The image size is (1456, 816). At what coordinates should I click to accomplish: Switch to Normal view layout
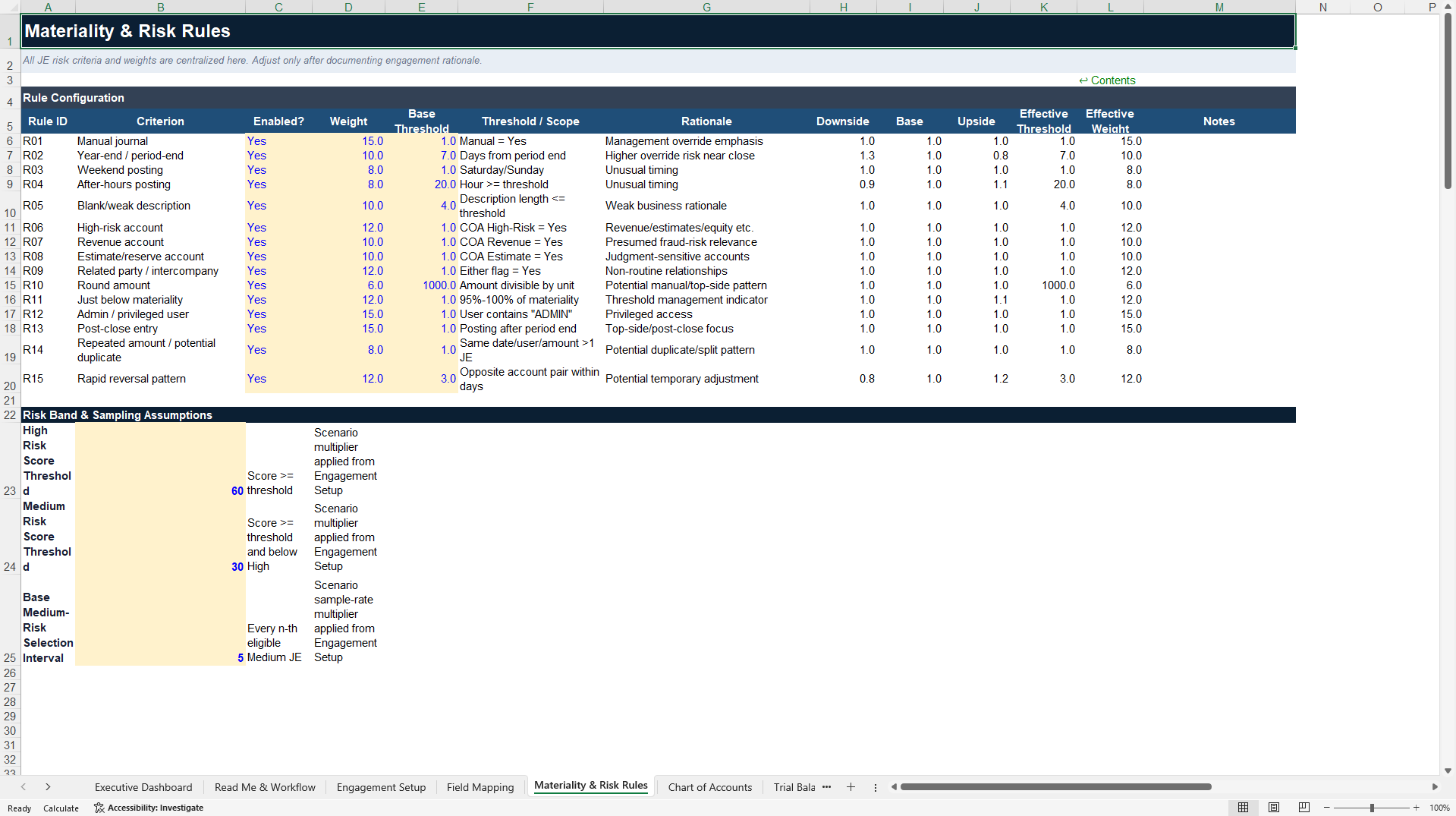(1243, 808)
